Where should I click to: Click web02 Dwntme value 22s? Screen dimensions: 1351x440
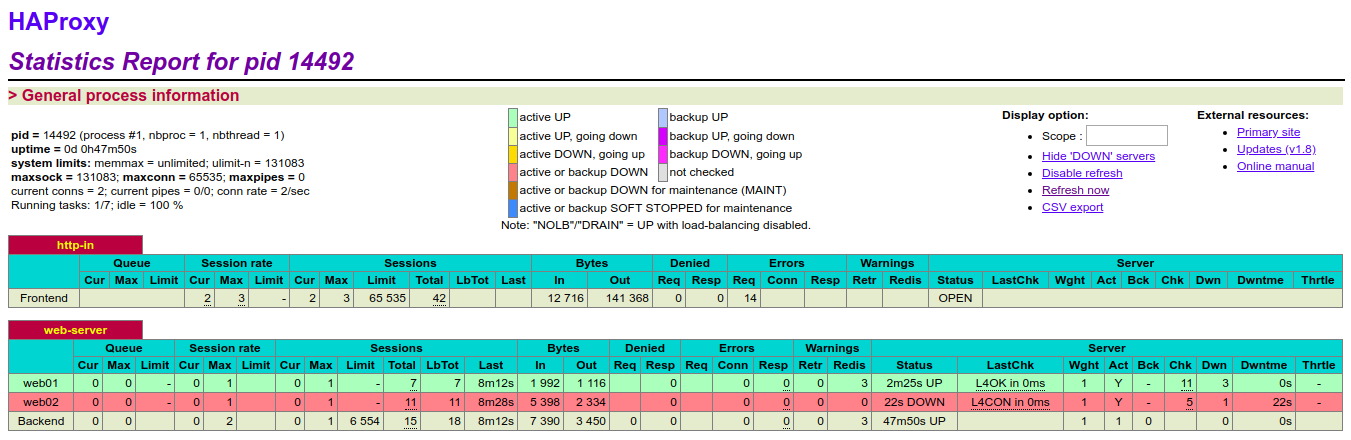(x=1283, y=402)
